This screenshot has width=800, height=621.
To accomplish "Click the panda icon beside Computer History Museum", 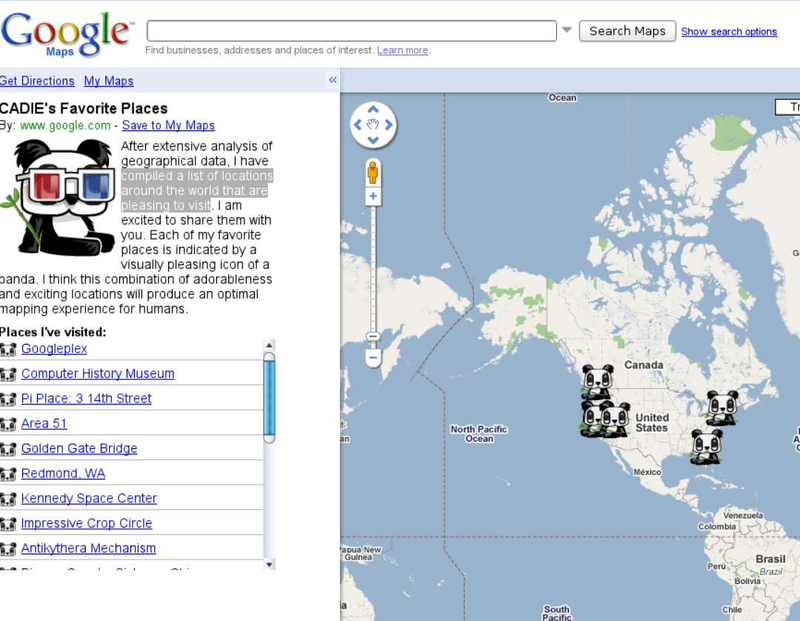I will pyautogui.click(x=8, y=375).
